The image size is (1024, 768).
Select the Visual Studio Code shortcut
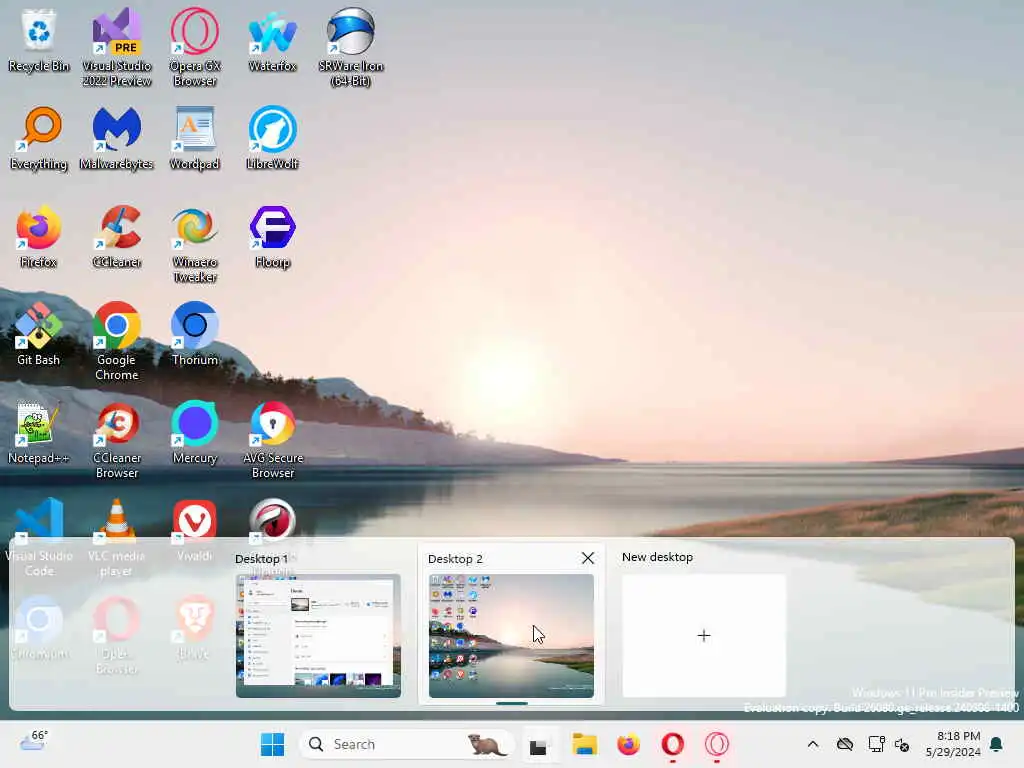click(x=39, y=538)
